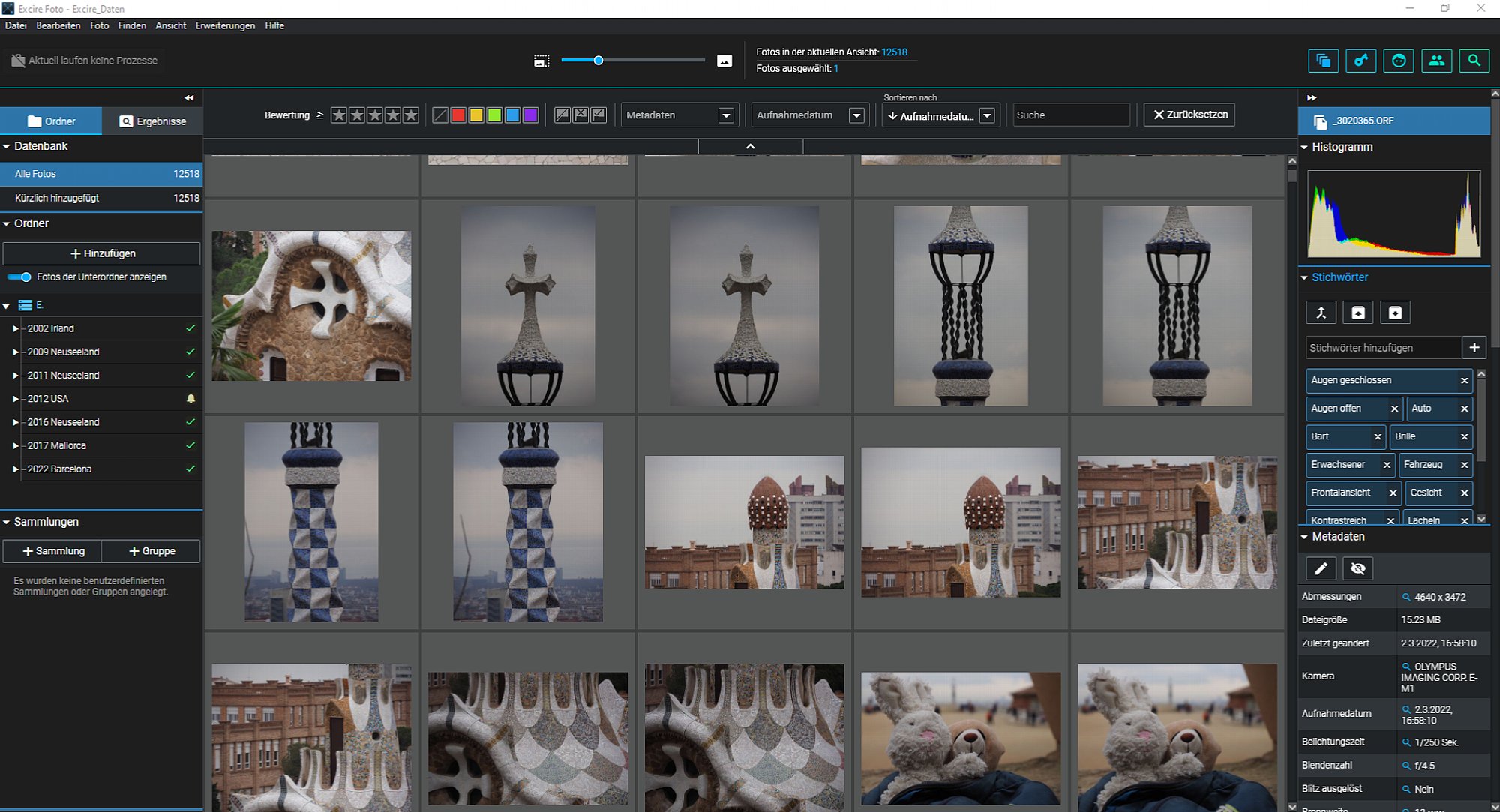Screen dimensions: 1500x812
Task: Open the keyword search tool icon
Action: tap(1361, 61)
